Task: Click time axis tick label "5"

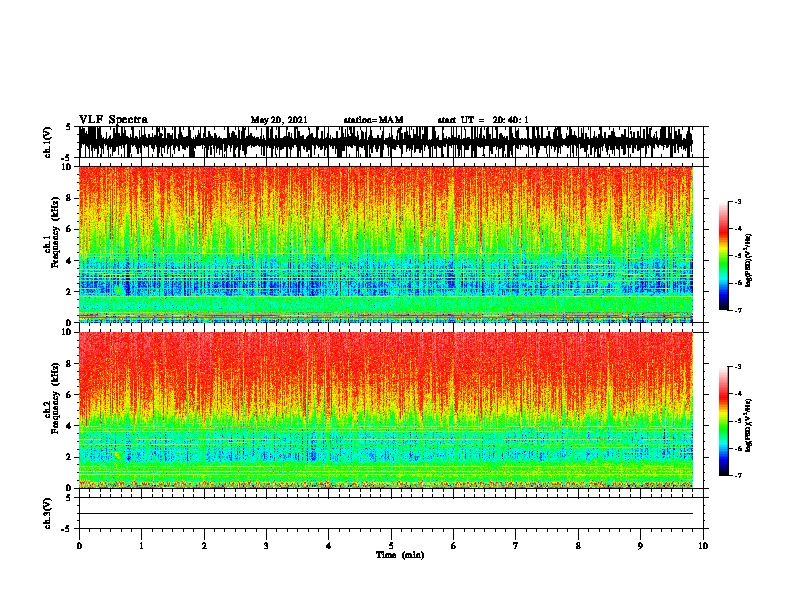Action: (x=391, y=546)
